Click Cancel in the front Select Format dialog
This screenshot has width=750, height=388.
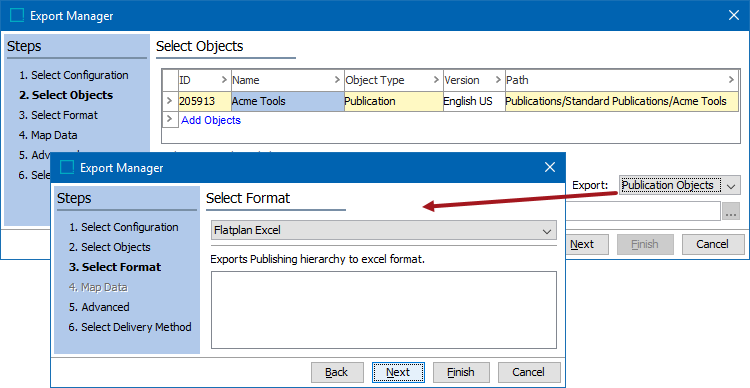[x=529, y=372]
